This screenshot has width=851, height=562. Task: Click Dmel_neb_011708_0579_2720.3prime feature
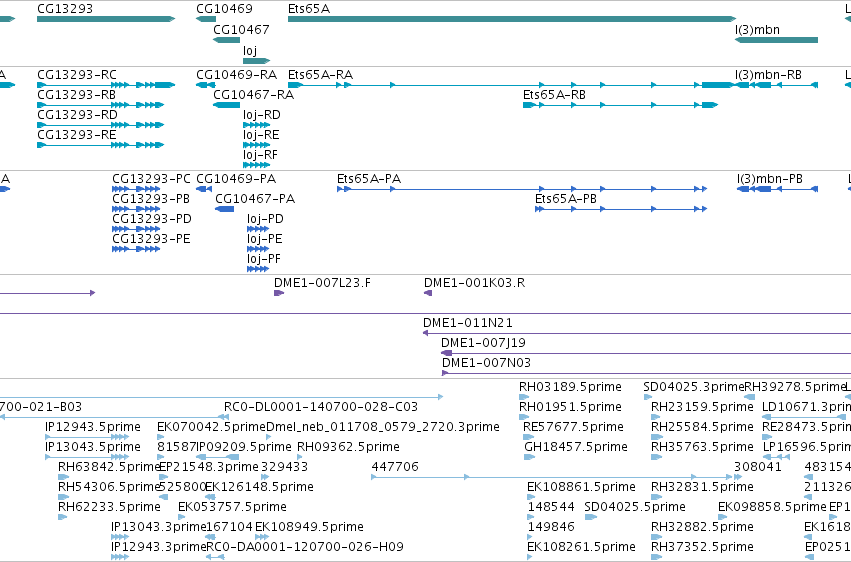point(269,437)
